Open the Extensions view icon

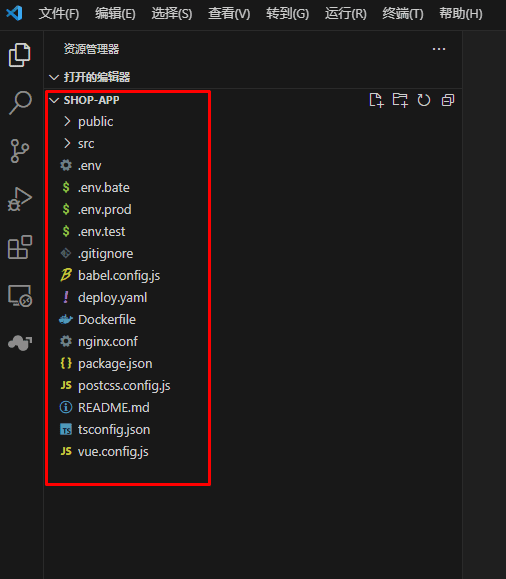pos(20,247)
